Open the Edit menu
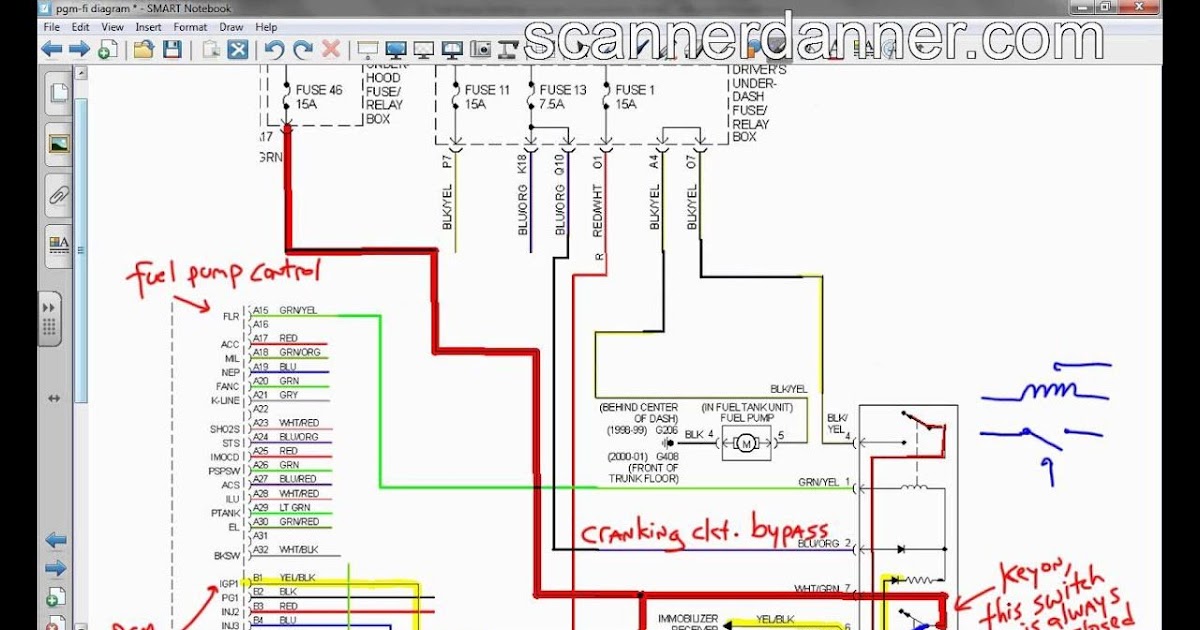1200x630 pixels. [80, 27]
